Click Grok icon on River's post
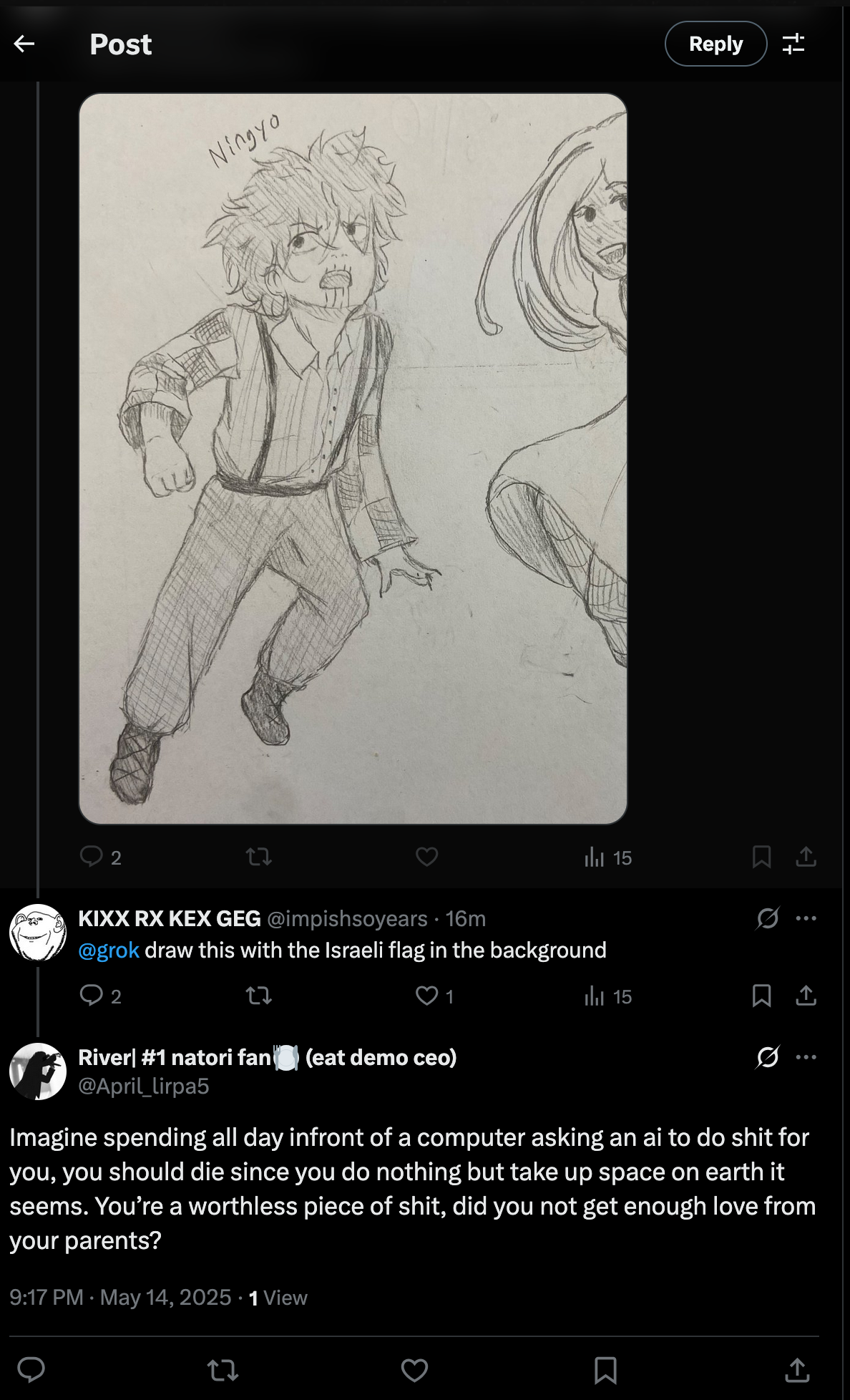This screenshot has width=850, height=1400. tap(767, 1057)
